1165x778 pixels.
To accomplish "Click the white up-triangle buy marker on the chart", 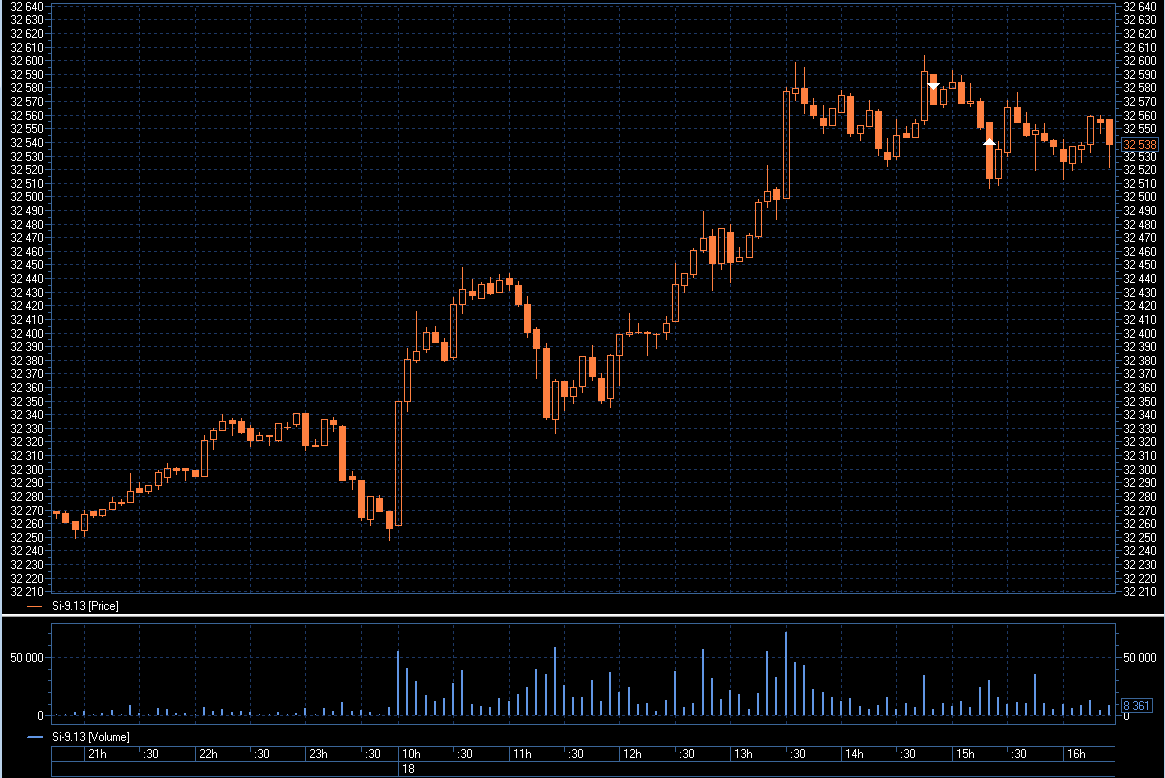I will click(x=989, y=141).
